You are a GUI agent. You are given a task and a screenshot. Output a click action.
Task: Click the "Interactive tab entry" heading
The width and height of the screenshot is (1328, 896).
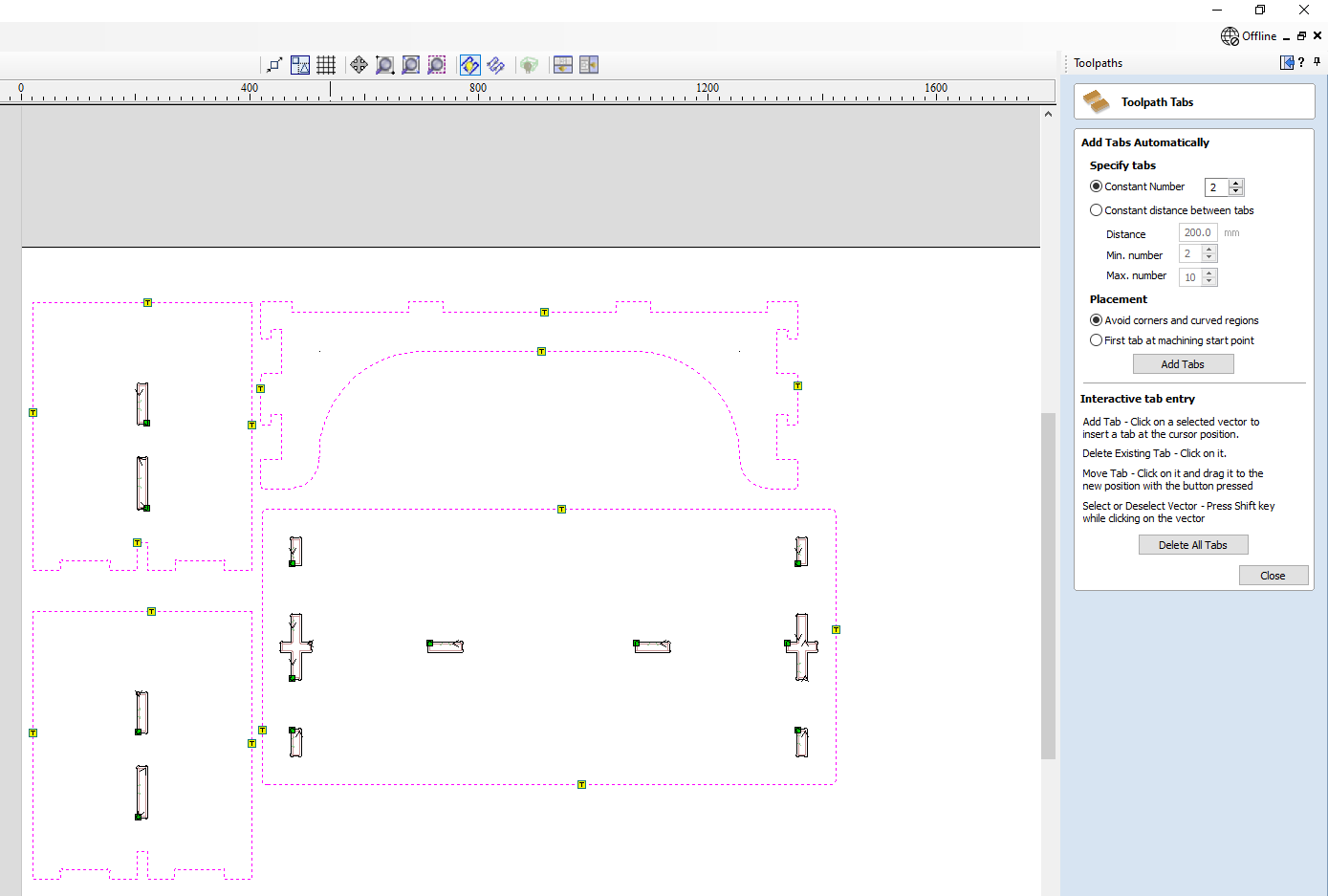(x=1138, y=399)
